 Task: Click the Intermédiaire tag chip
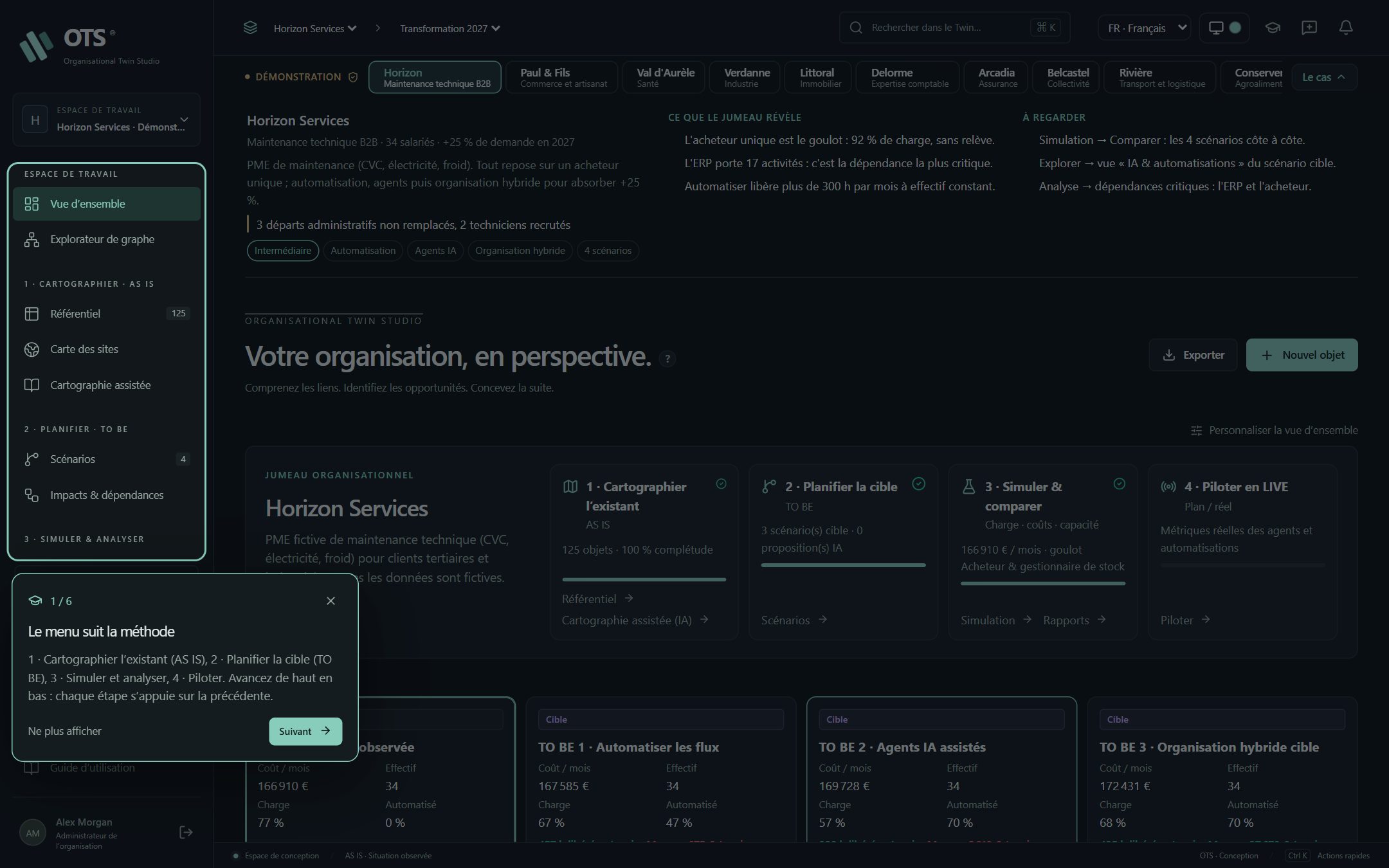coord(283,251)
